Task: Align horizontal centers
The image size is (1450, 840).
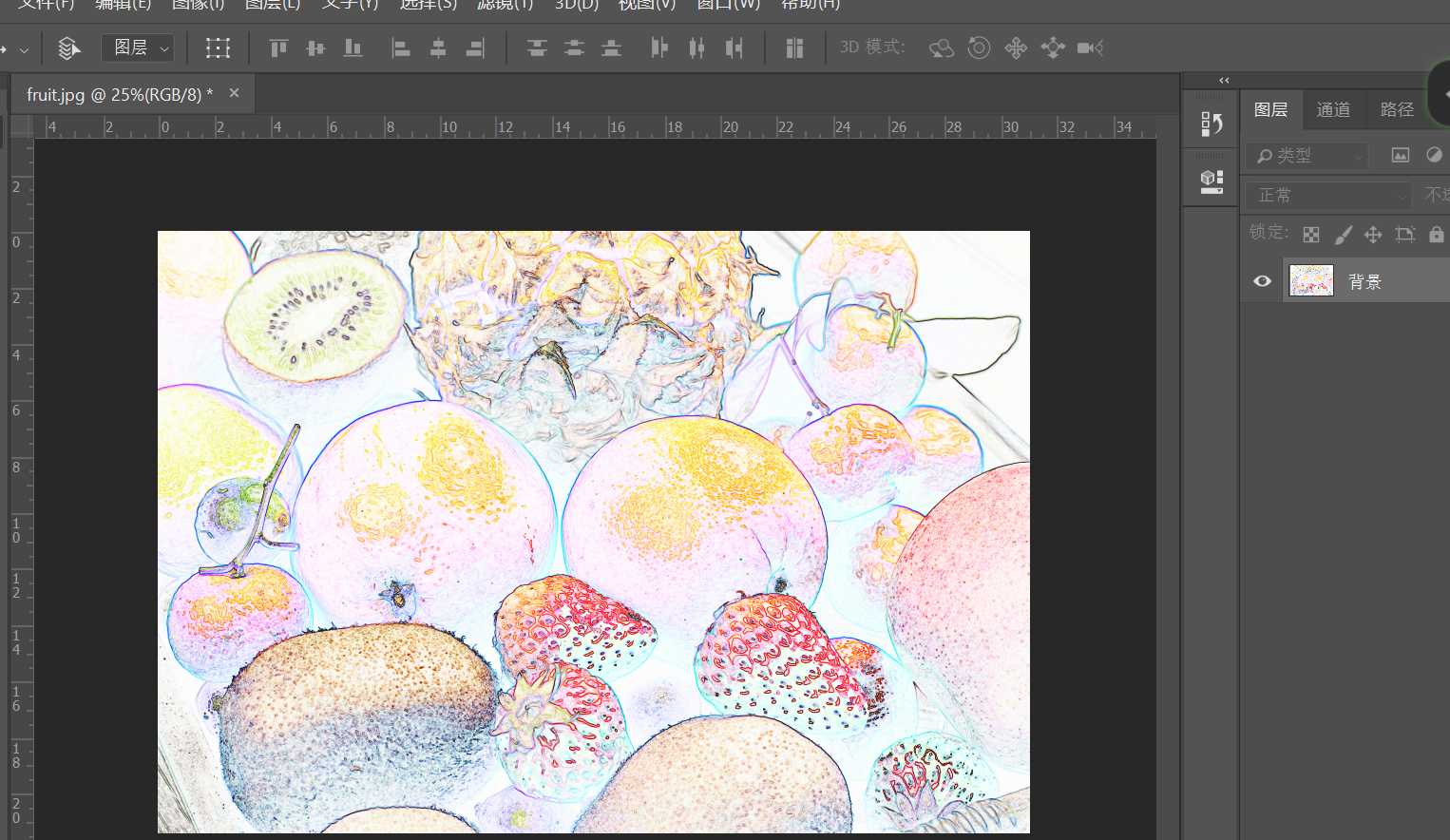Action: coord(438,48)
